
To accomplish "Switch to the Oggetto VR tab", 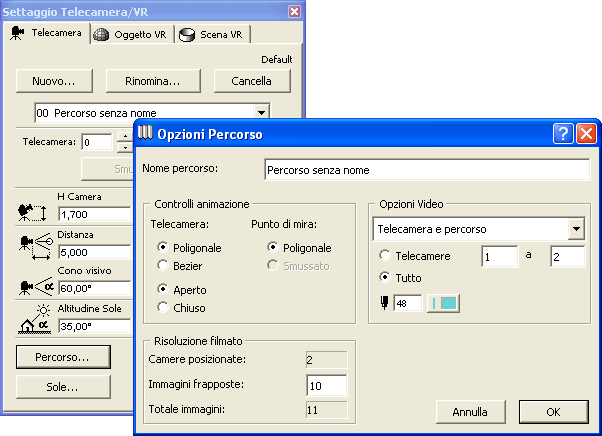I will click(130, 34).
